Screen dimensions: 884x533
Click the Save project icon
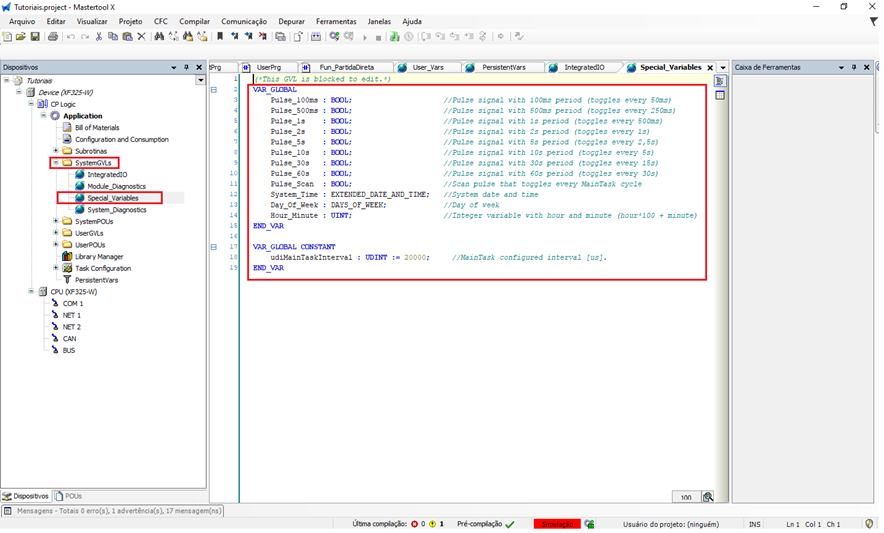(x=36, y=37)
